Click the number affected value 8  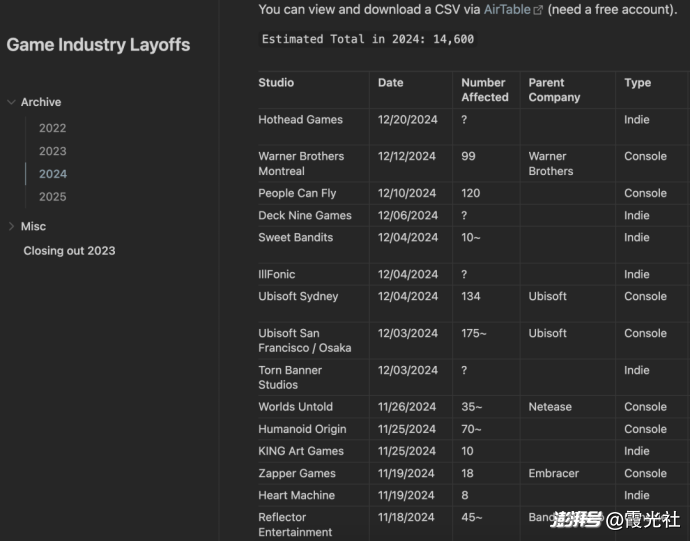[465, 495]
